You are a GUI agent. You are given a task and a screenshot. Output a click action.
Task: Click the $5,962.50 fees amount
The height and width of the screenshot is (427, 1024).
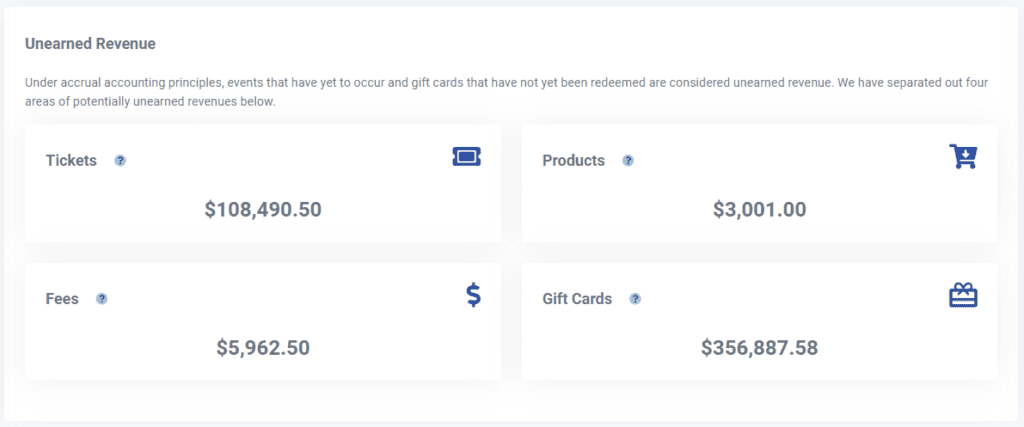(263, 348)
